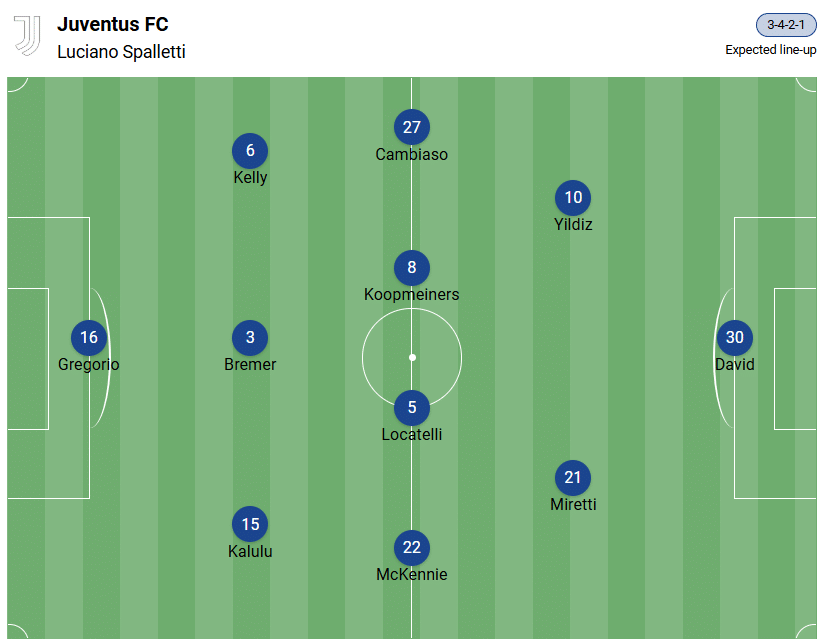The width and height of the screenshot is (822, 644).
Task: Select striker David's number 30 circle
Action: coord(735,338)
